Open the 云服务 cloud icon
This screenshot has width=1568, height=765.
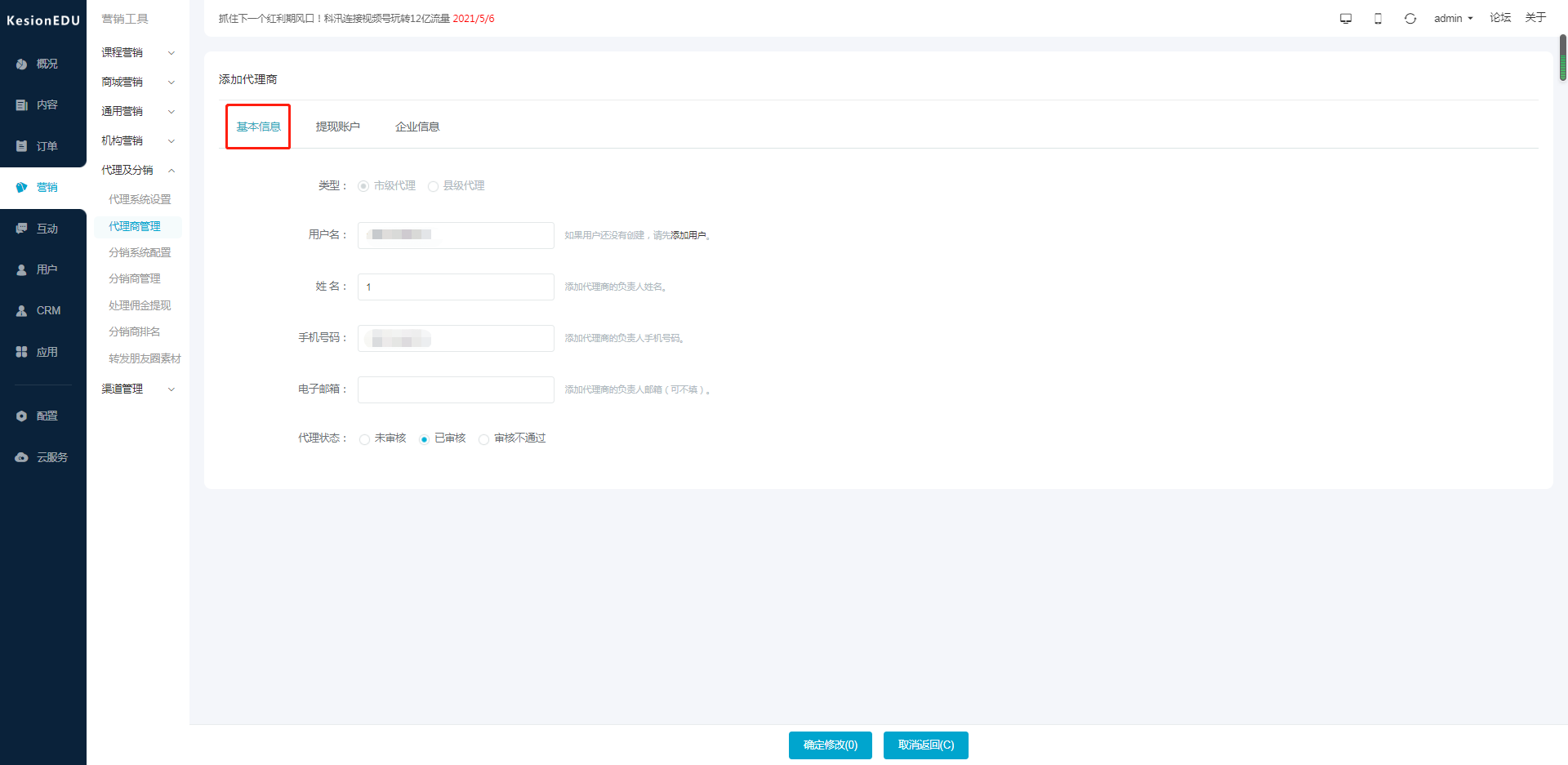point(21,457)
